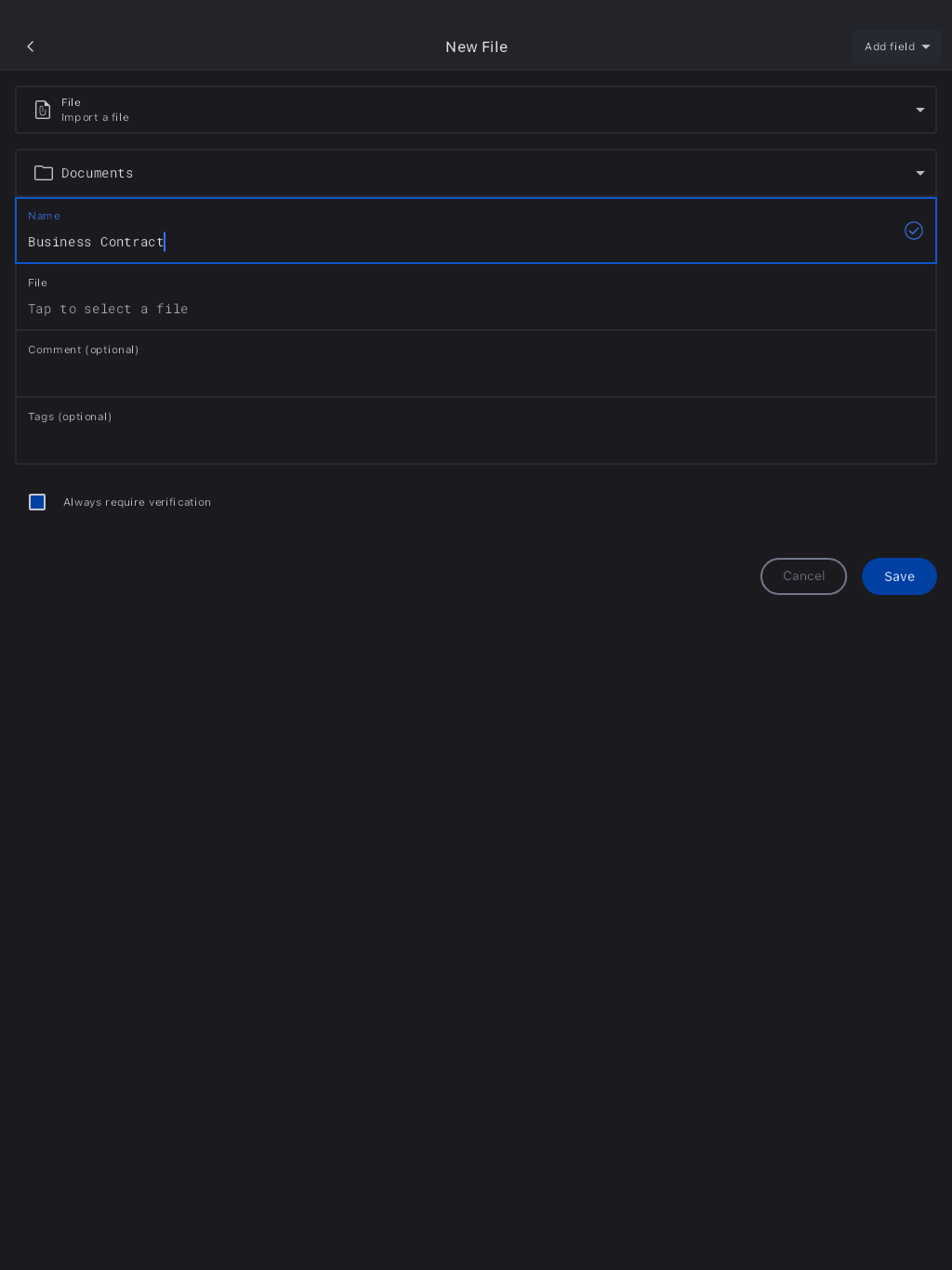952x1270 pixels.
Task: Expand the File type dropdown arrow
Action: point(920,110)
